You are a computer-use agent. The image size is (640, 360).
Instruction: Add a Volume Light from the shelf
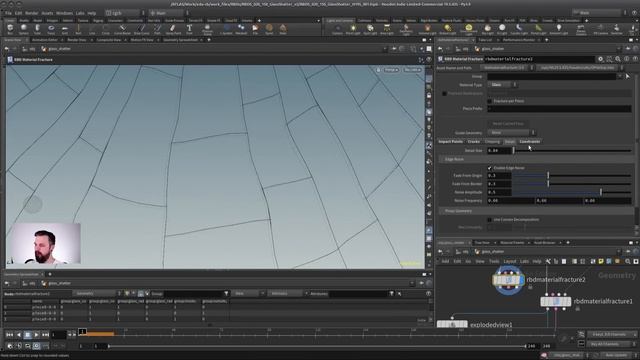pos(427,29)
